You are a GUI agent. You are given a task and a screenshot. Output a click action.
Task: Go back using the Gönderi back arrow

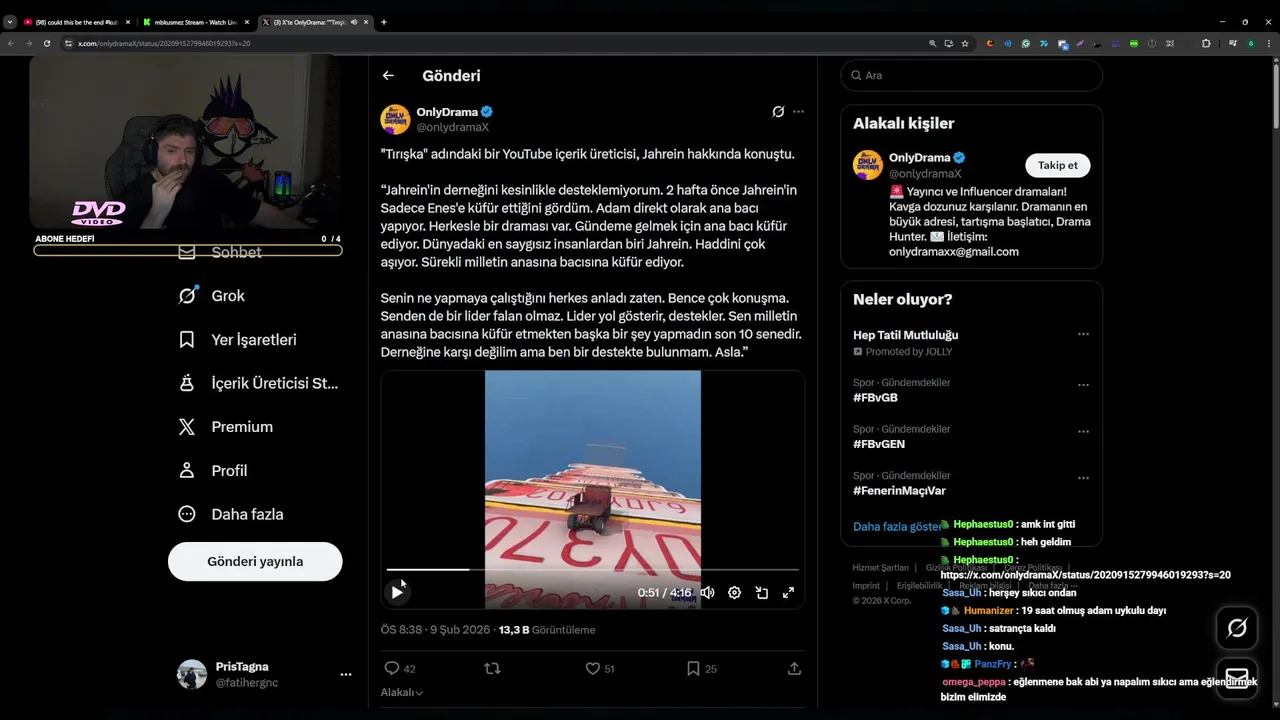(388, 75)
